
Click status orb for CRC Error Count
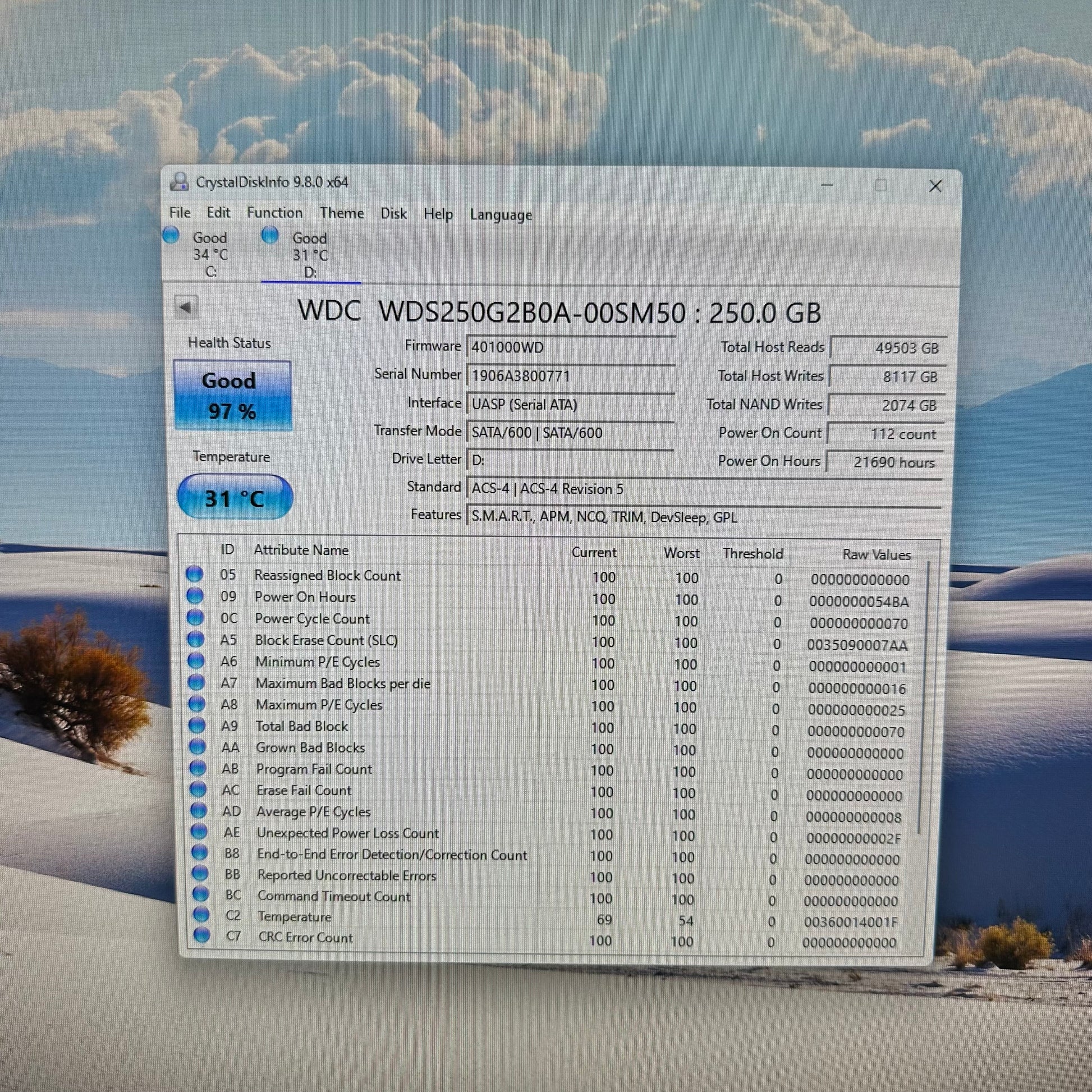(x=201, y=935)
